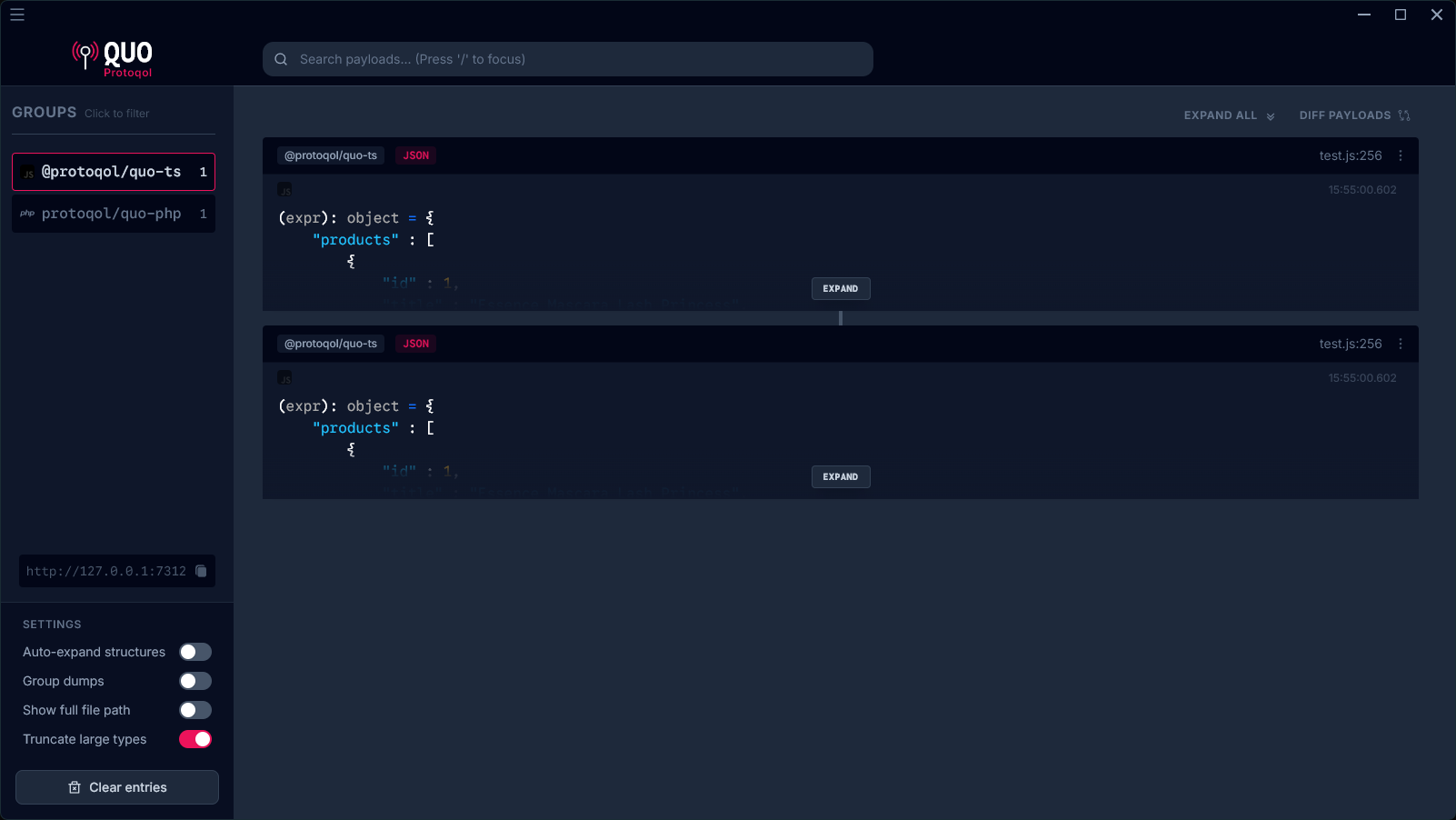Copy the server address with copy icon
This screenshot has width=1456, height=820.
click(x=201, y=571)
